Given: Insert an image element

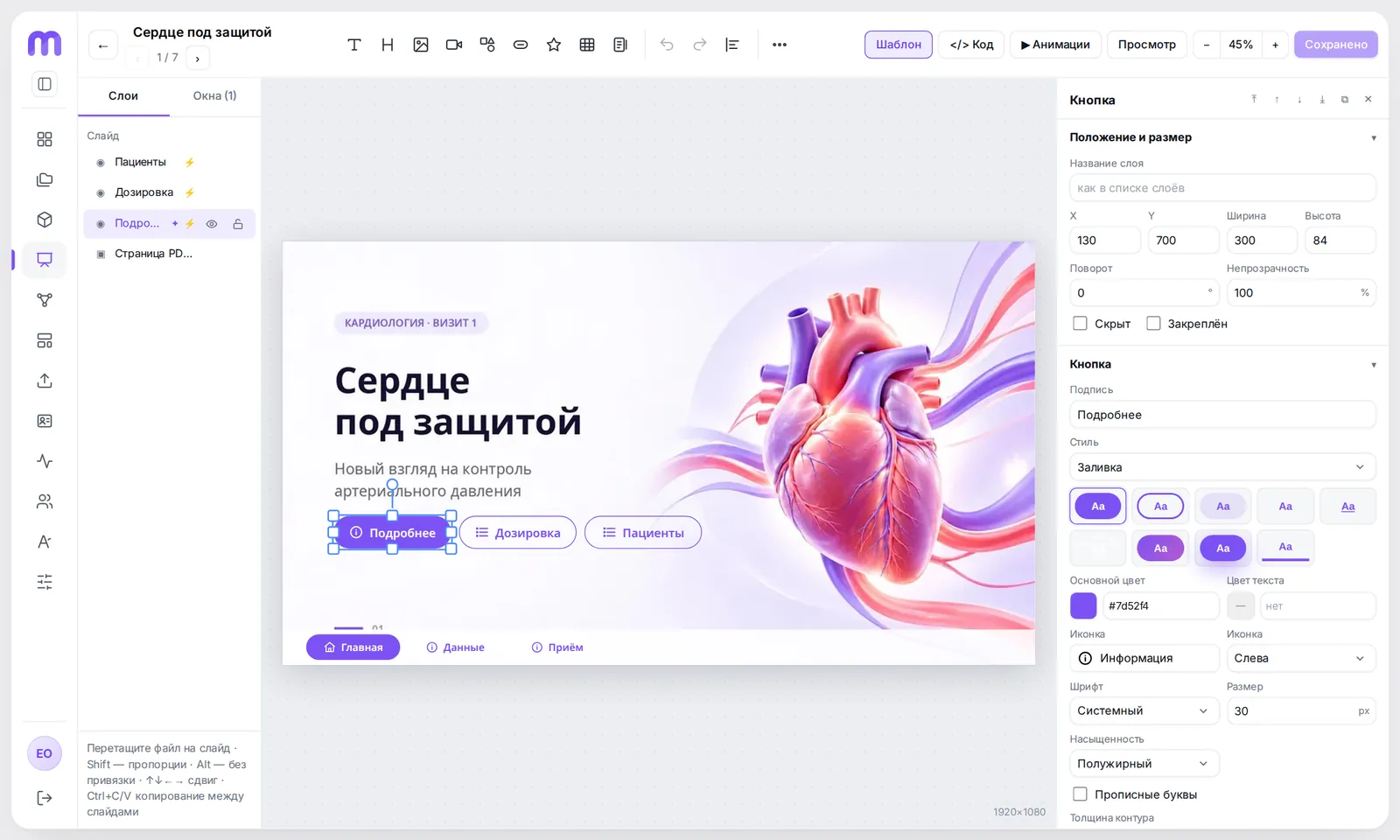Looking at the screenshot, I should tap(421, 45).
